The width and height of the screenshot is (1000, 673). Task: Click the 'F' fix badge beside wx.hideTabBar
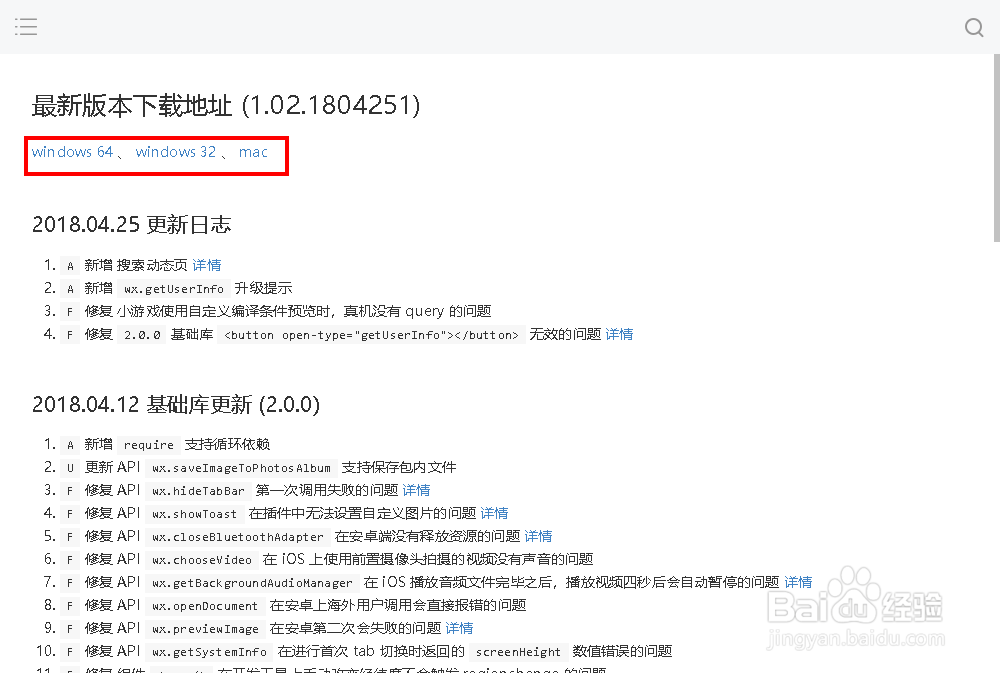click(70, 490)
